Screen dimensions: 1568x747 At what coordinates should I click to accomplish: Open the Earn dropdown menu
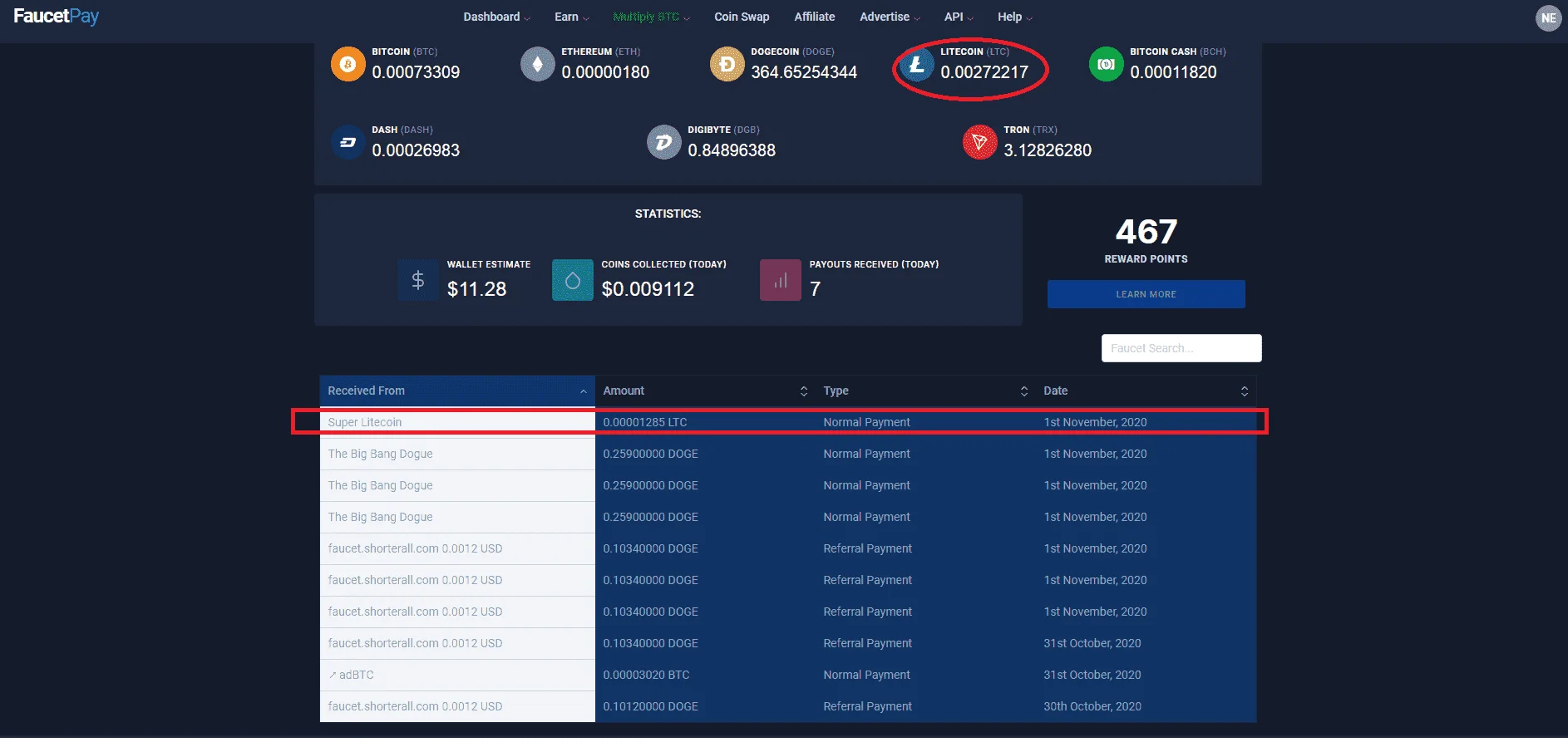pyautogui.click(x=572, y=17)
